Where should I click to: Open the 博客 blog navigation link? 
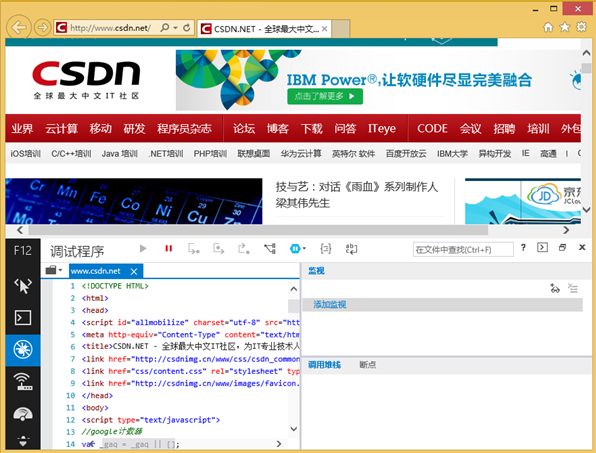[278, 128]
